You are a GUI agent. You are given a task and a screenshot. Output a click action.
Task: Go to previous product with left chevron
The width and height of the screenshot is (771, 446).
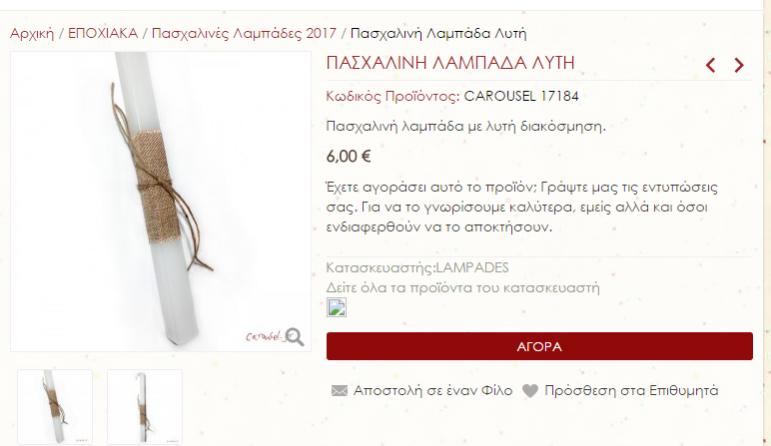711,65
